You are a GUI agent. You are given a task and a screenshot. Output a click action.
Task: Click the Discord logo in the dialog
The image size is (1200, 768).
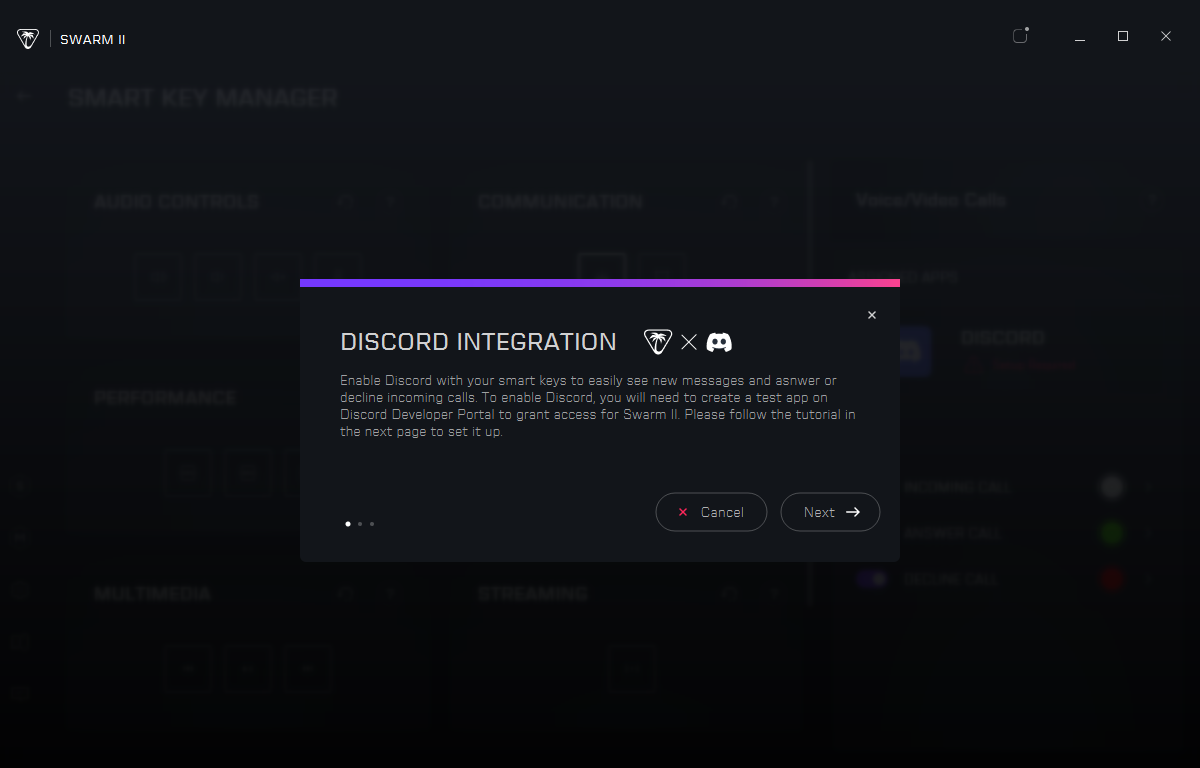pyautogui.click(x=719, y=342)
